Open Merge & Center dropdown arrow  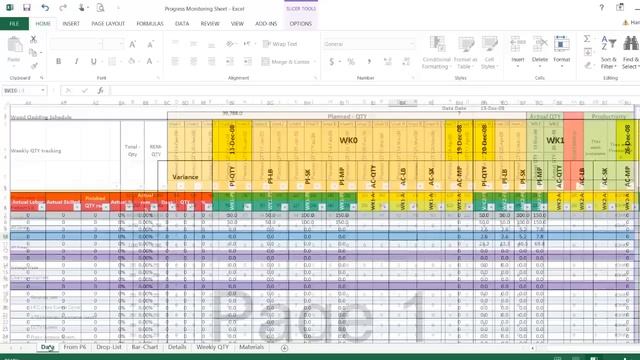point(315,62)
